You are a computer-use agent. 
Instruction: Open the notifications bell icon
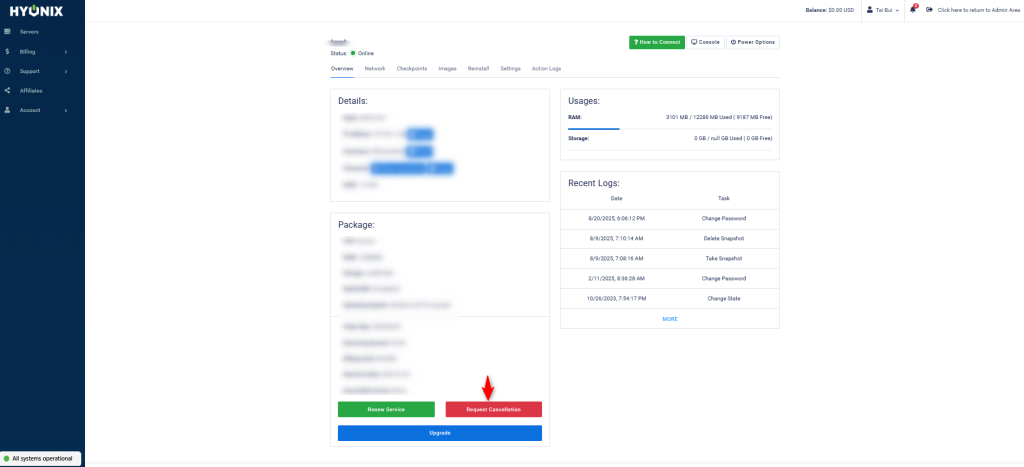pyautogui.click(x=912, y=10)
